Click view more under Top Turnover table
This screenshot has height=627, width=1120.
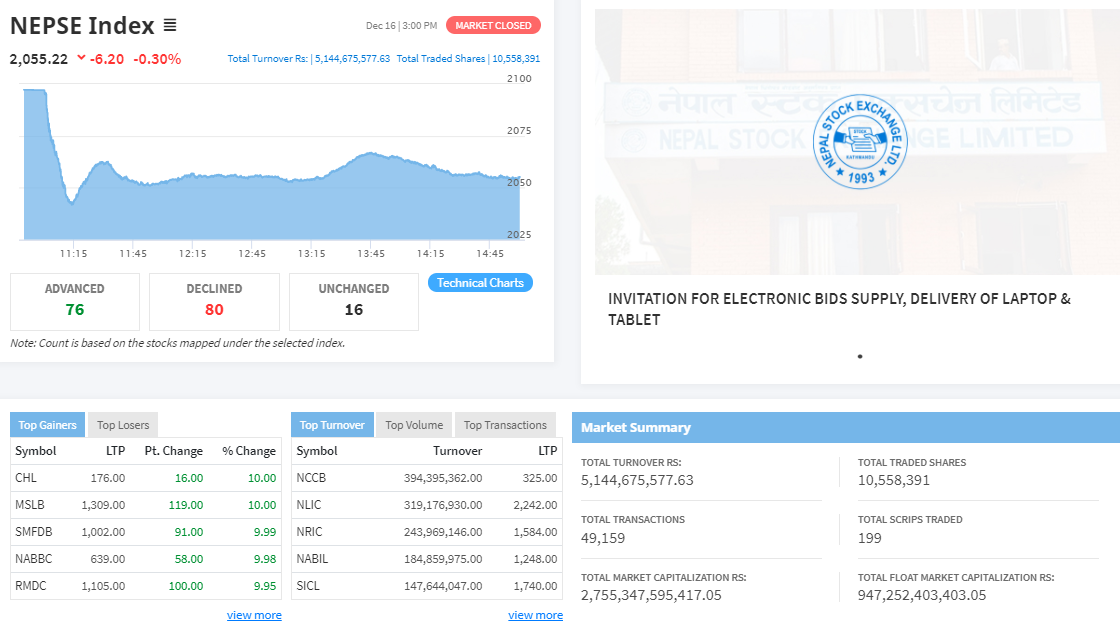[536, 615]
